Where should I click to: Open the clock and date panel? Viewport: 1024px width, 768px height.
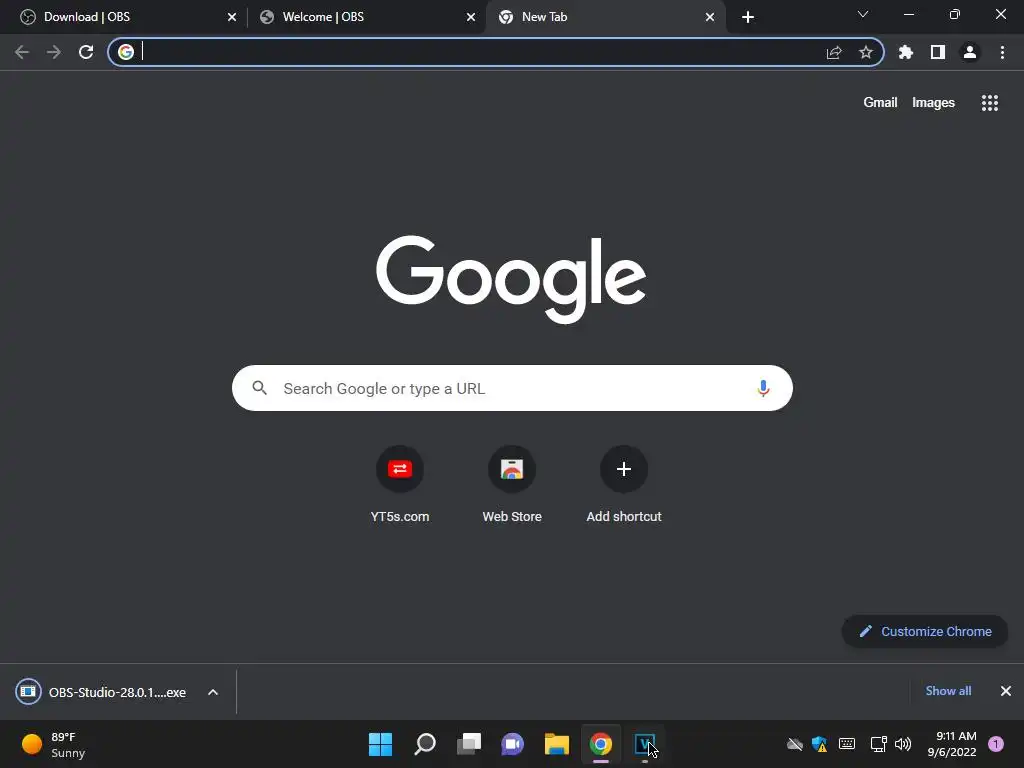[x=952, y=744]
